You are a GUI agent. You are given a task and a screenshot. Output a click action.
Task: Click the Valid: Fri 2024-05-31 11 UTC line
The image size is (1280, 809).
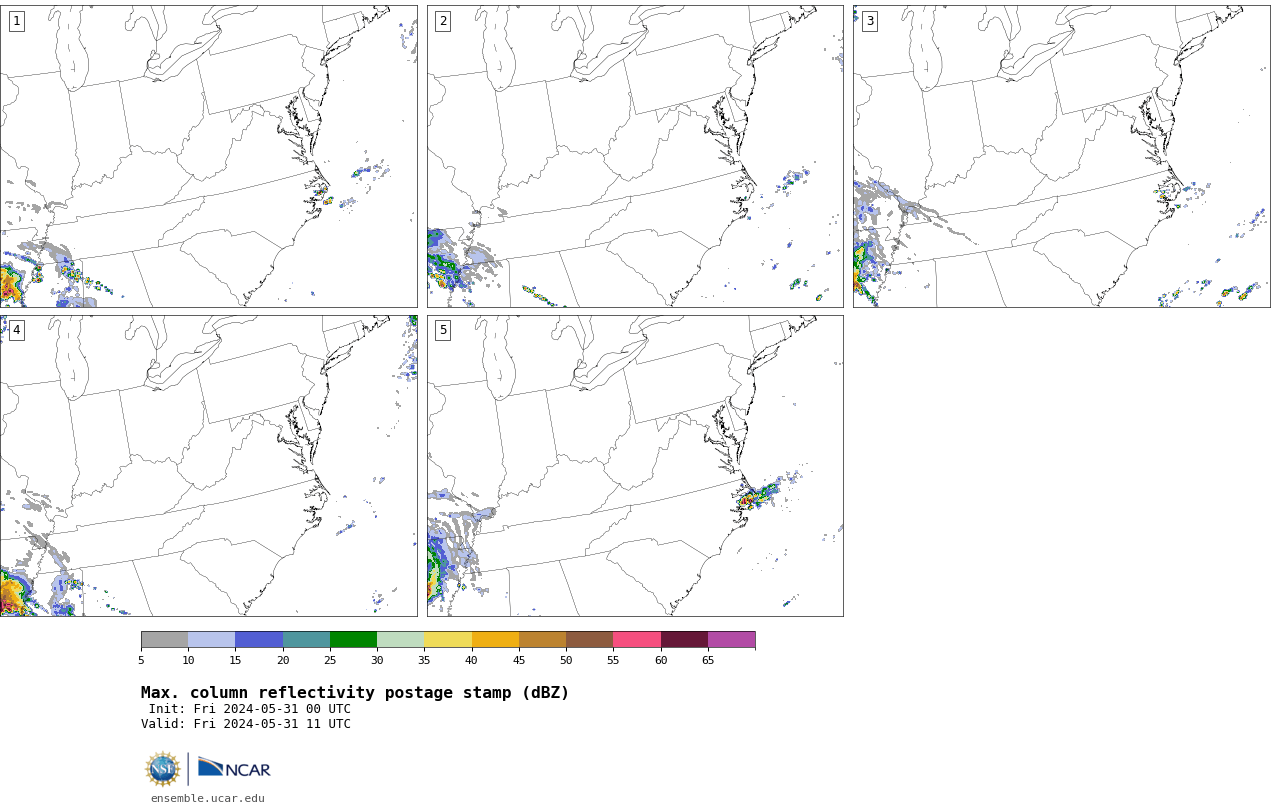pyautogui.click(x=246, y=724)
